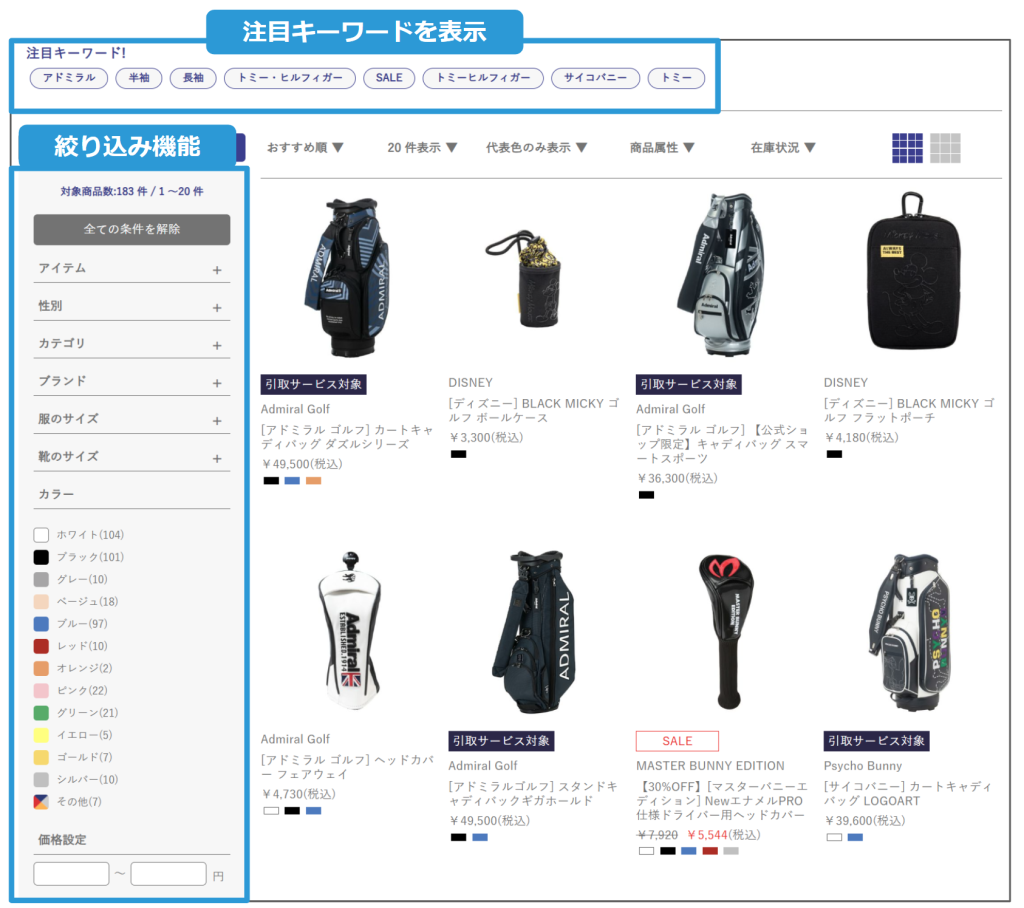Open the BLACK MICKY ball case image
The image size is (1024, 908).
click(526, 278)
